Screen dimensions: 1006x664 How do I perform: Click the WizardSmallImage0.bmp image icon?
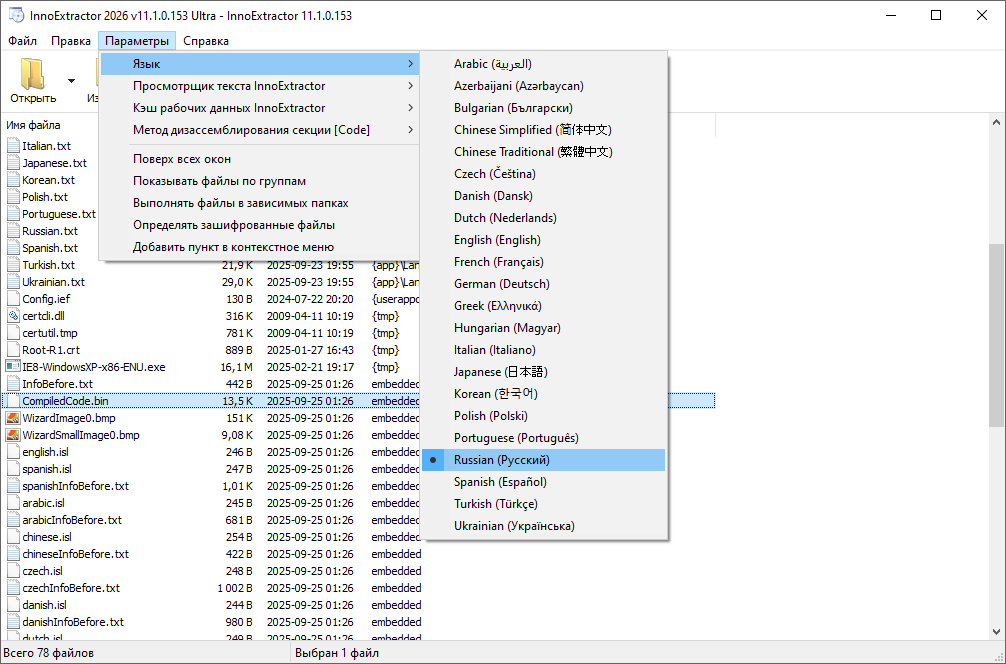point(13,435)
